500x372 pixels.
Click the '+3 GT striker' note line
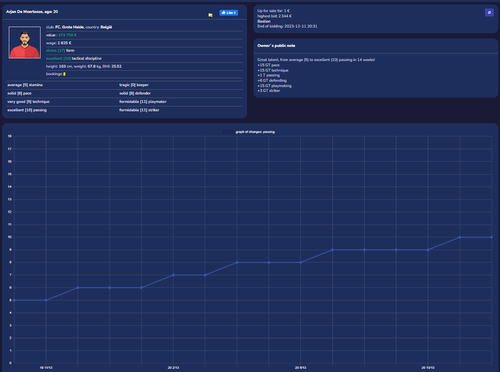pyautogui.click(x=269, y=91)
